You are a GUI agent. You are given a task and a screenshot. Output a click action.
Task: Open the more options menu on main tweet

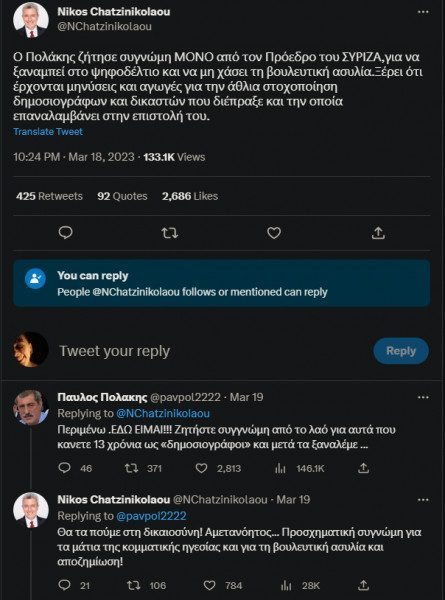(423, 12)
